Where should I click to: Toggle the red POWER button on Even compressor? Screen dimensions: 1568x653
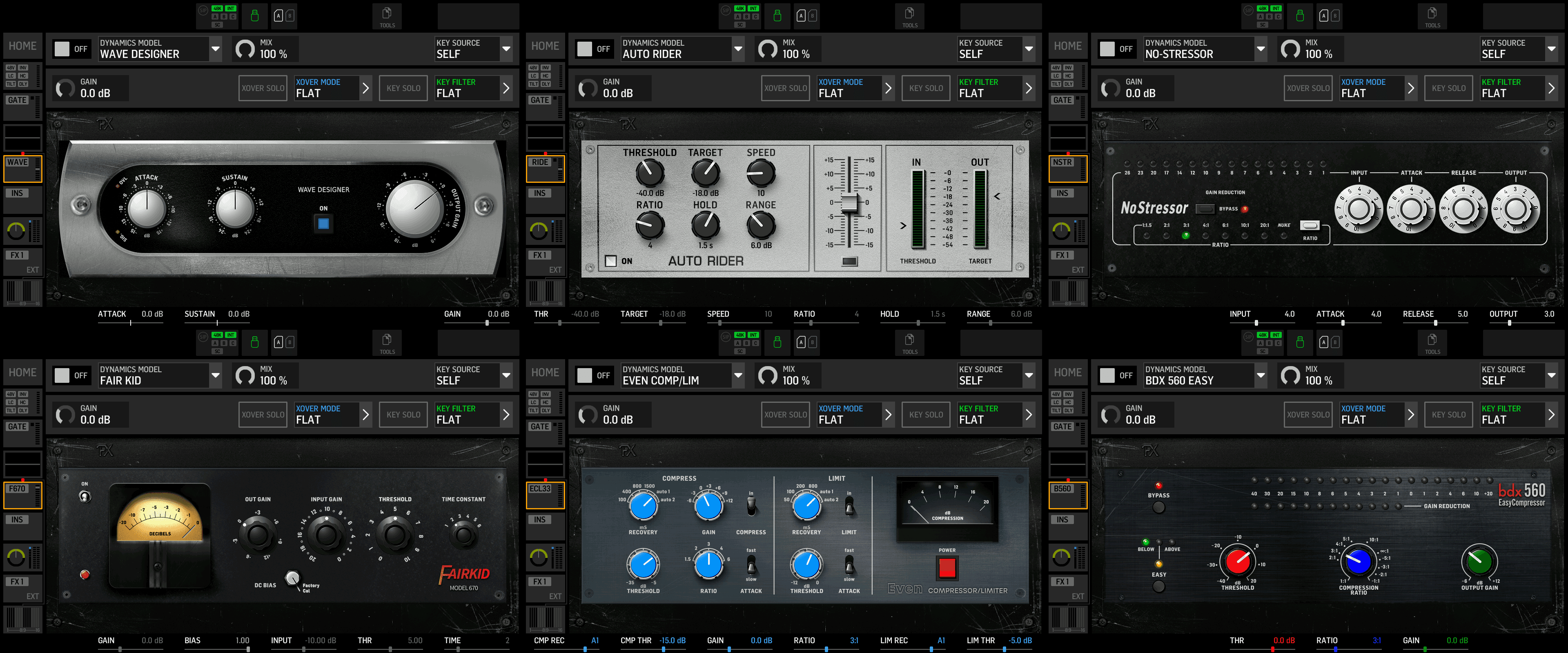(x=947, y=568)
